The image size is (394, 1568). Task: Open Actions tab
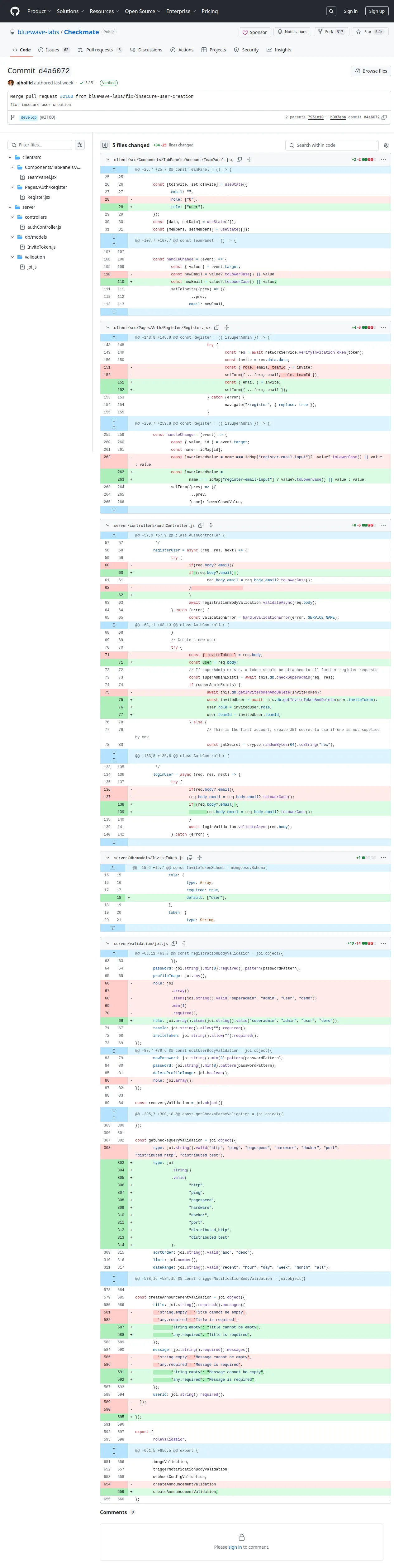(182, 50)
